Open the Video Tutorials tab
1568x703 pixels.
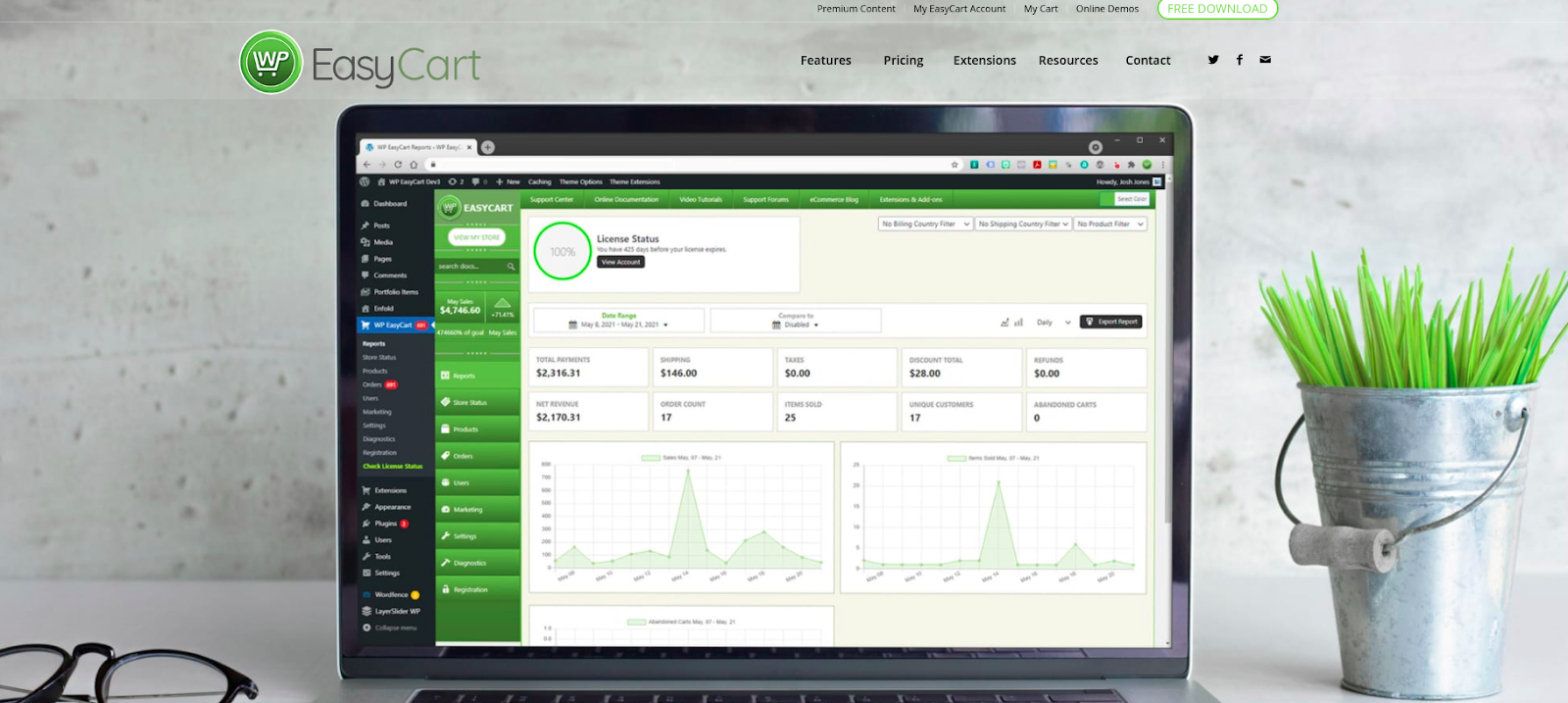tap(701, 199)
